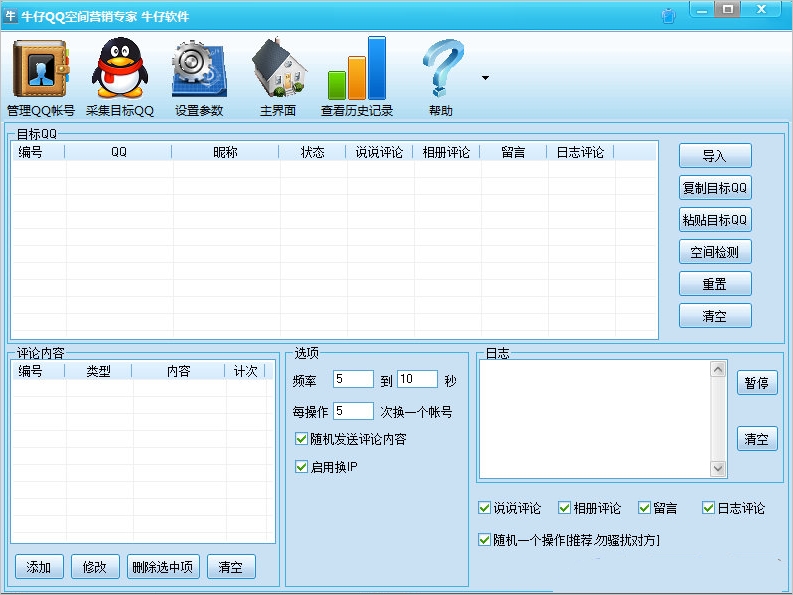Image resolution: width=793 pixels, height=595 pixels.
Task: Click comment list 类型 column header
Action: pos(99,371)
